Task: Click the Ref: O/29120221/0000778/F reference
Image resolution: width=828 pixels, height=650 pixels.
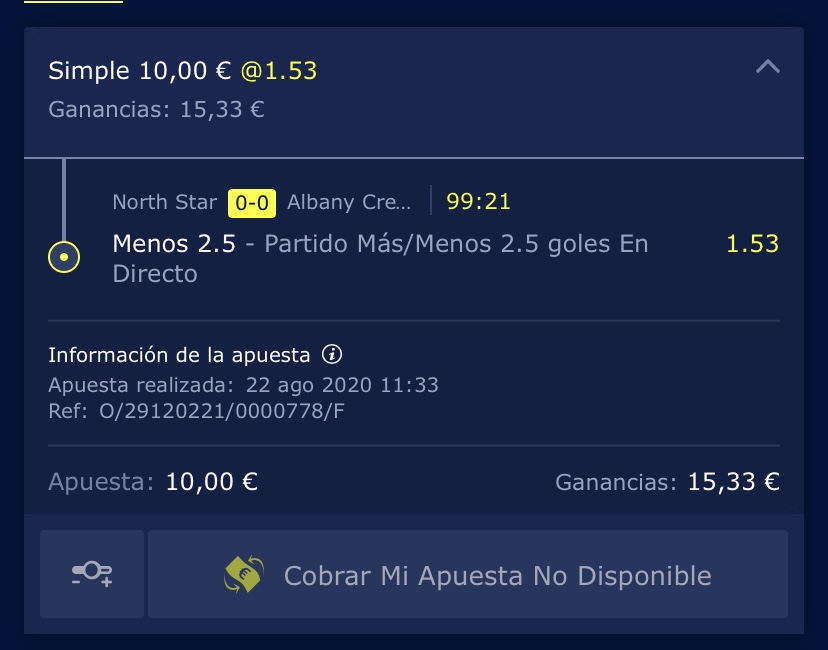Action: pyautogui.click(x=196, y=411)
